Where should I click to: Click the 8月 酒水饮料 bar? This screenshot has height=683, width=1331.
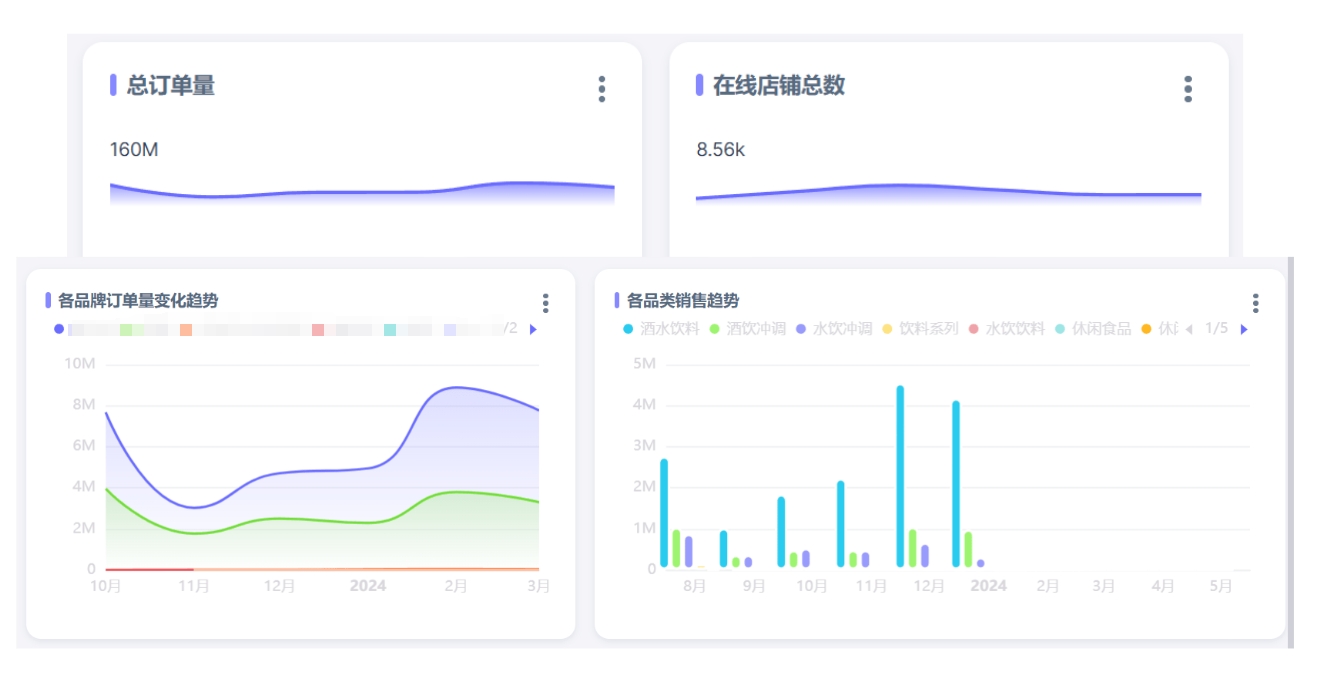point(664,513)
